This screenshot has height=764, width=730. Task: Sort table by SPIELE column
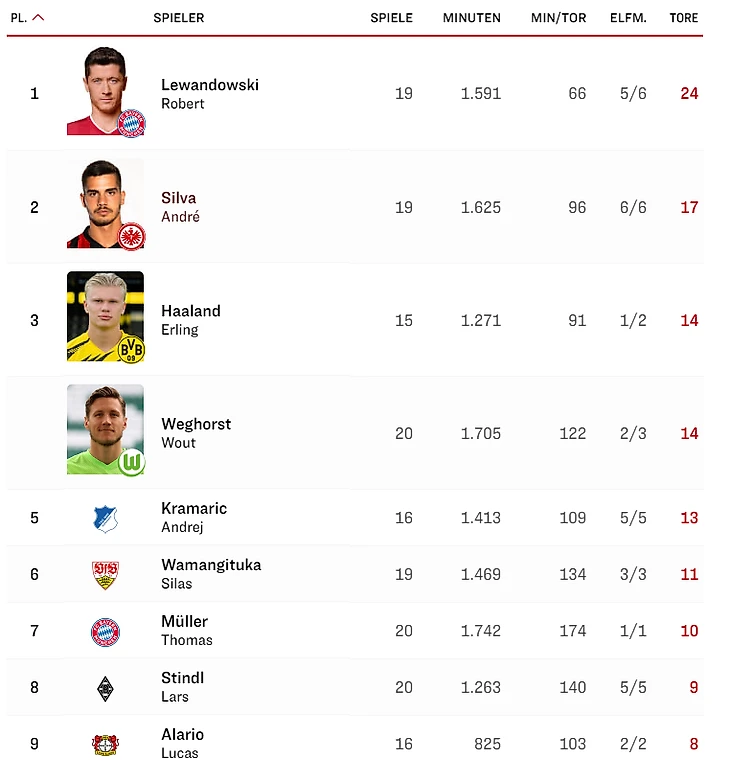(391, 18)
